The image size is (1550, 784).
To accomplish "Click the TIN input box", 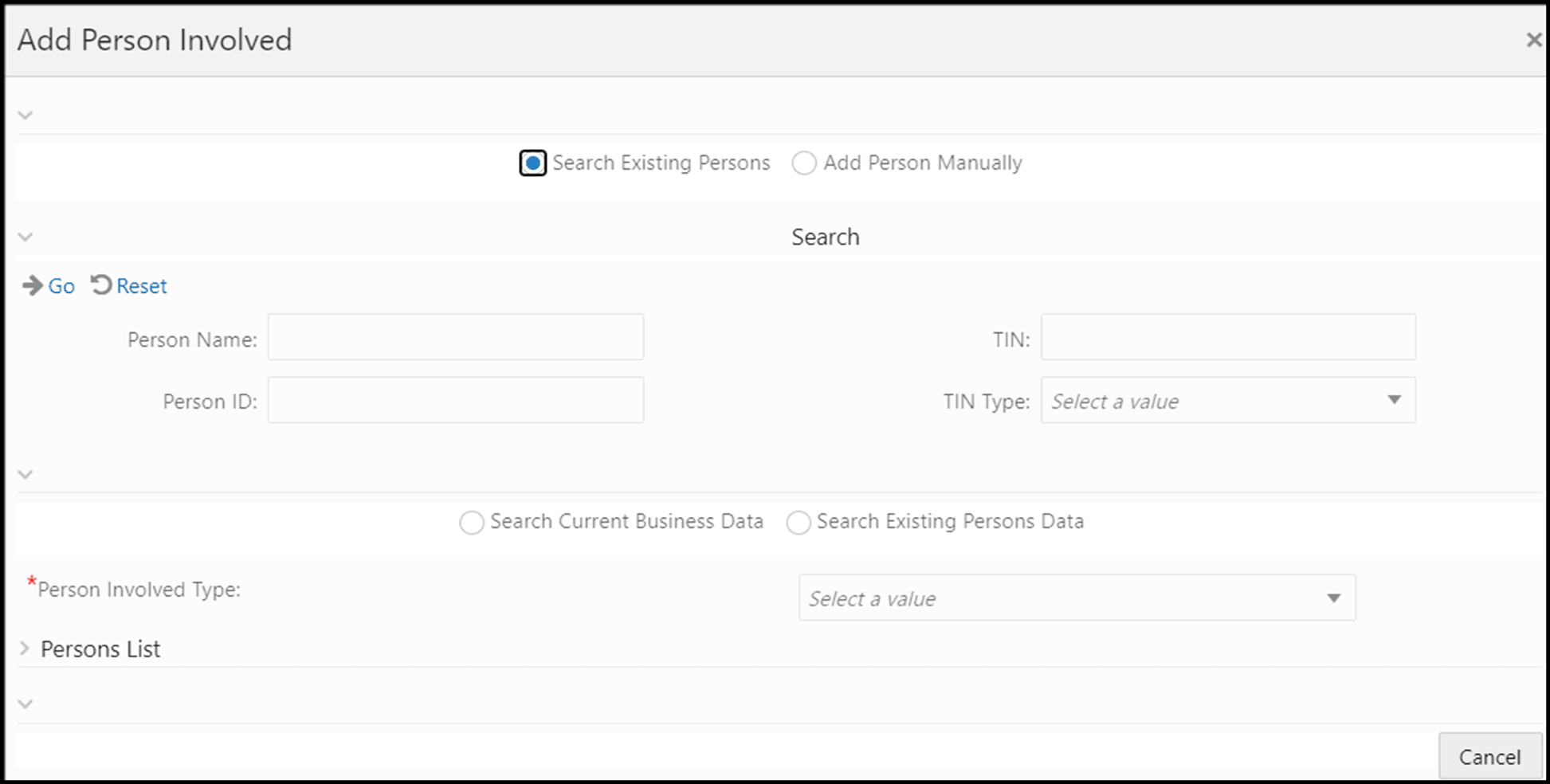I will point(1227,337).
